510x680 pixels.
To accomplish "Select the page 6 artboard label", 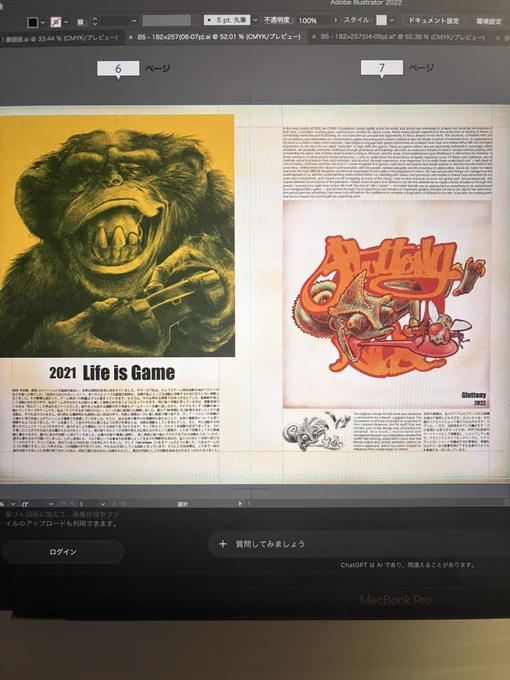I will point(118,69).
